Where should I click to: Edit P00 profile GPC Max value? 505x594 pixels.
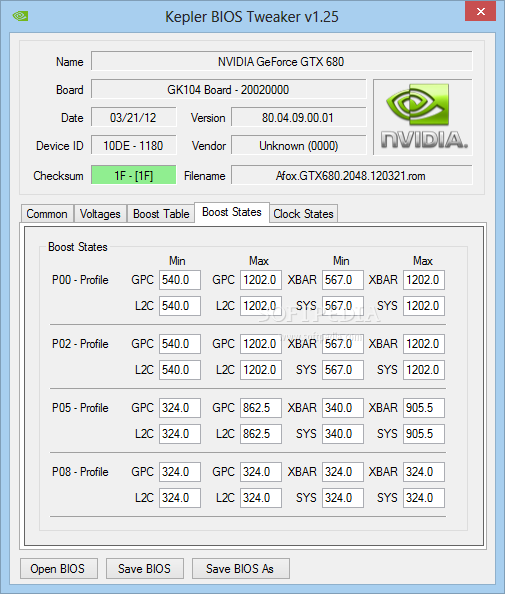click(261, 280)
